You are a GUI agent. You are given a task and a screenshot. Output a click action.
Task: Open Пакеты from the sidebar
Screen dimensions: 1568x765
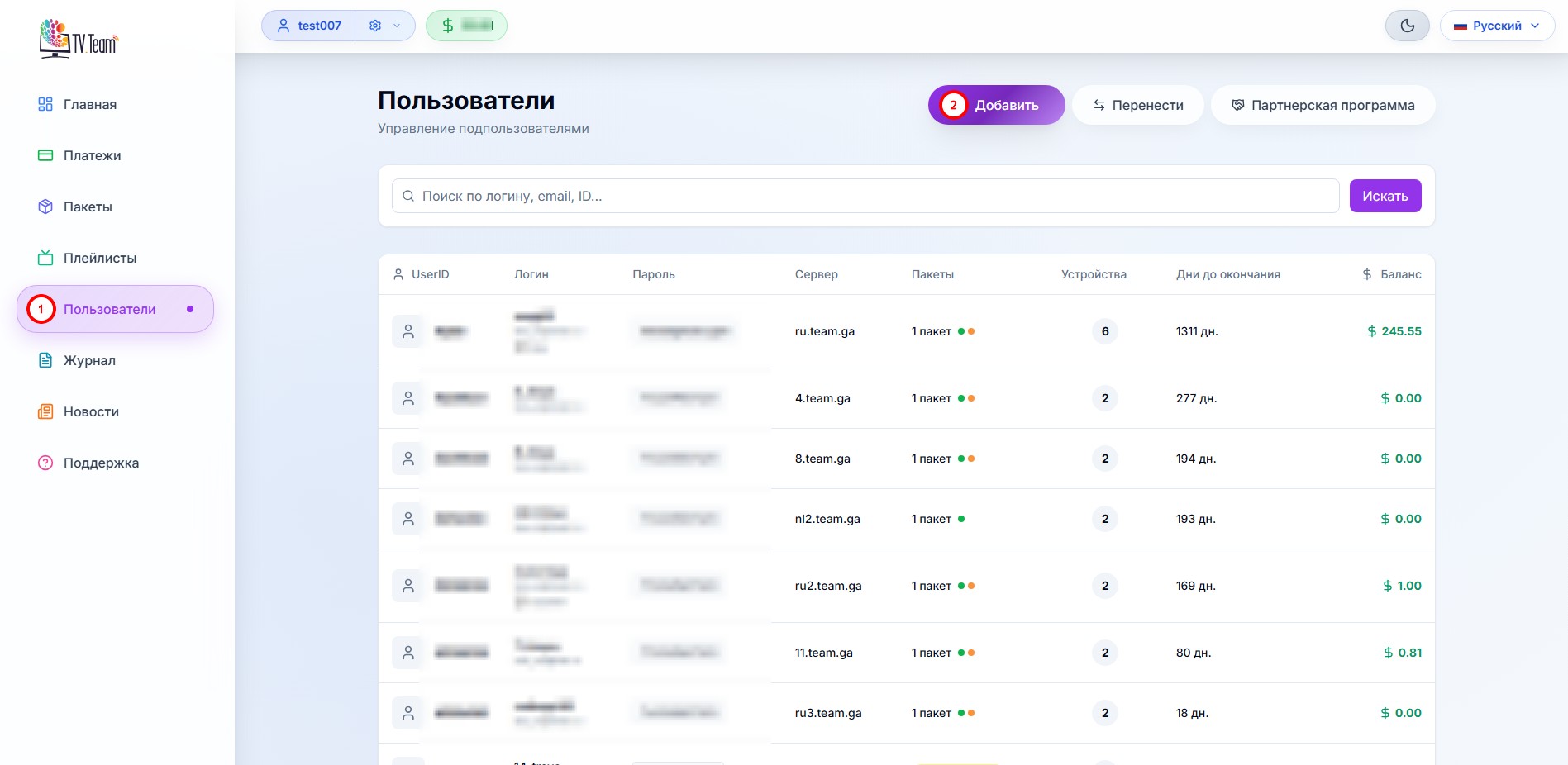click(88, 207)
